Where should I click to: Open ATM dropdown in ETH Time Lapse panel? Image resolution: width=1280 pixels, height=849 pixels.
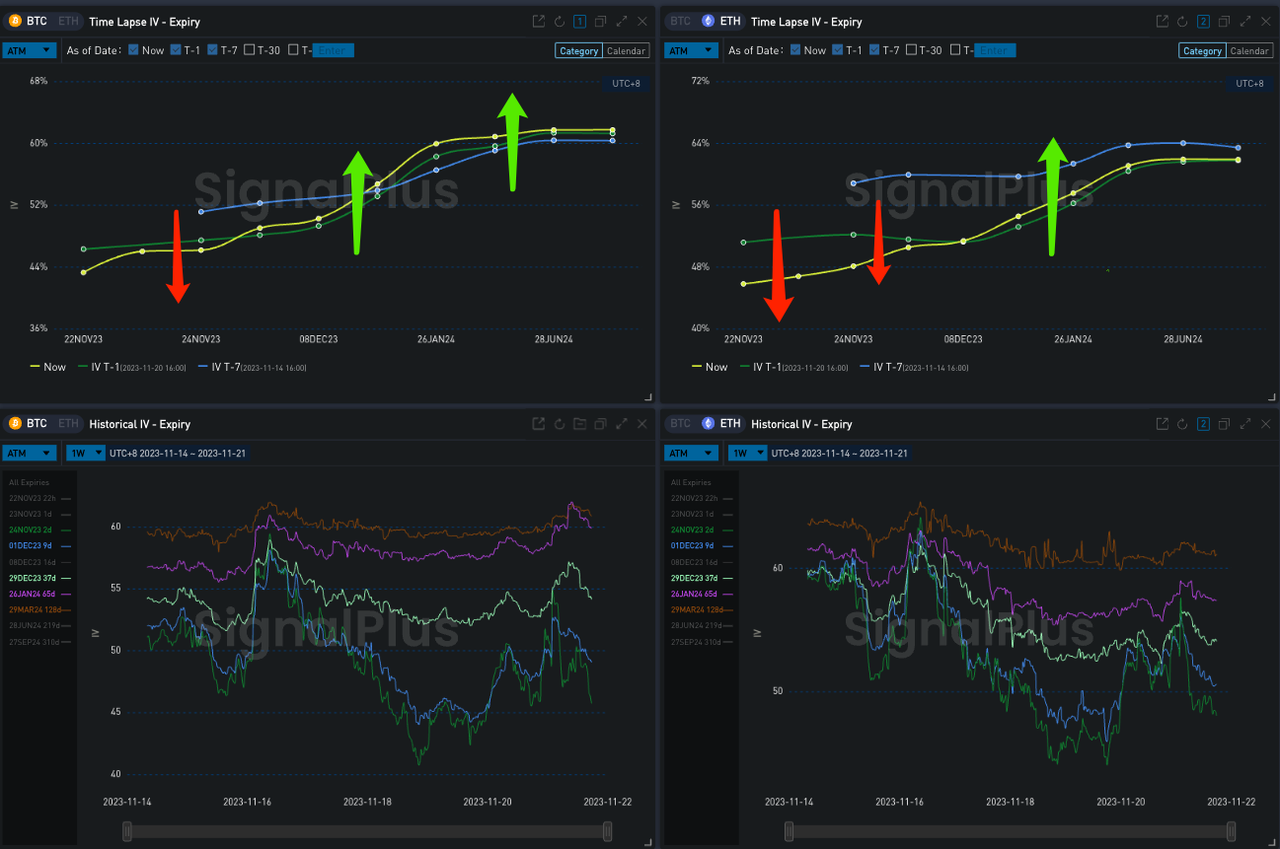[x=691, y=50]
